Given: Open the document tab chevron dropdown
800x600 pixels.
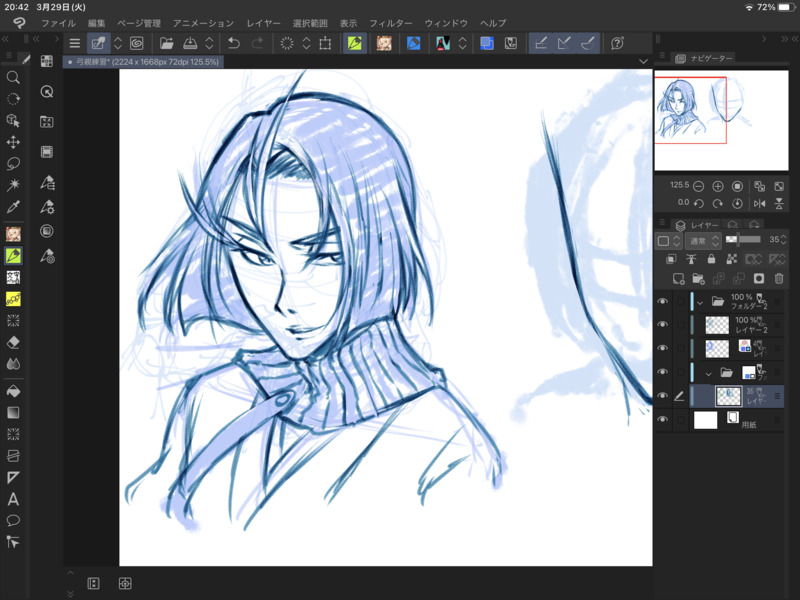Looking at the screenshot, I should coord(643,61).
